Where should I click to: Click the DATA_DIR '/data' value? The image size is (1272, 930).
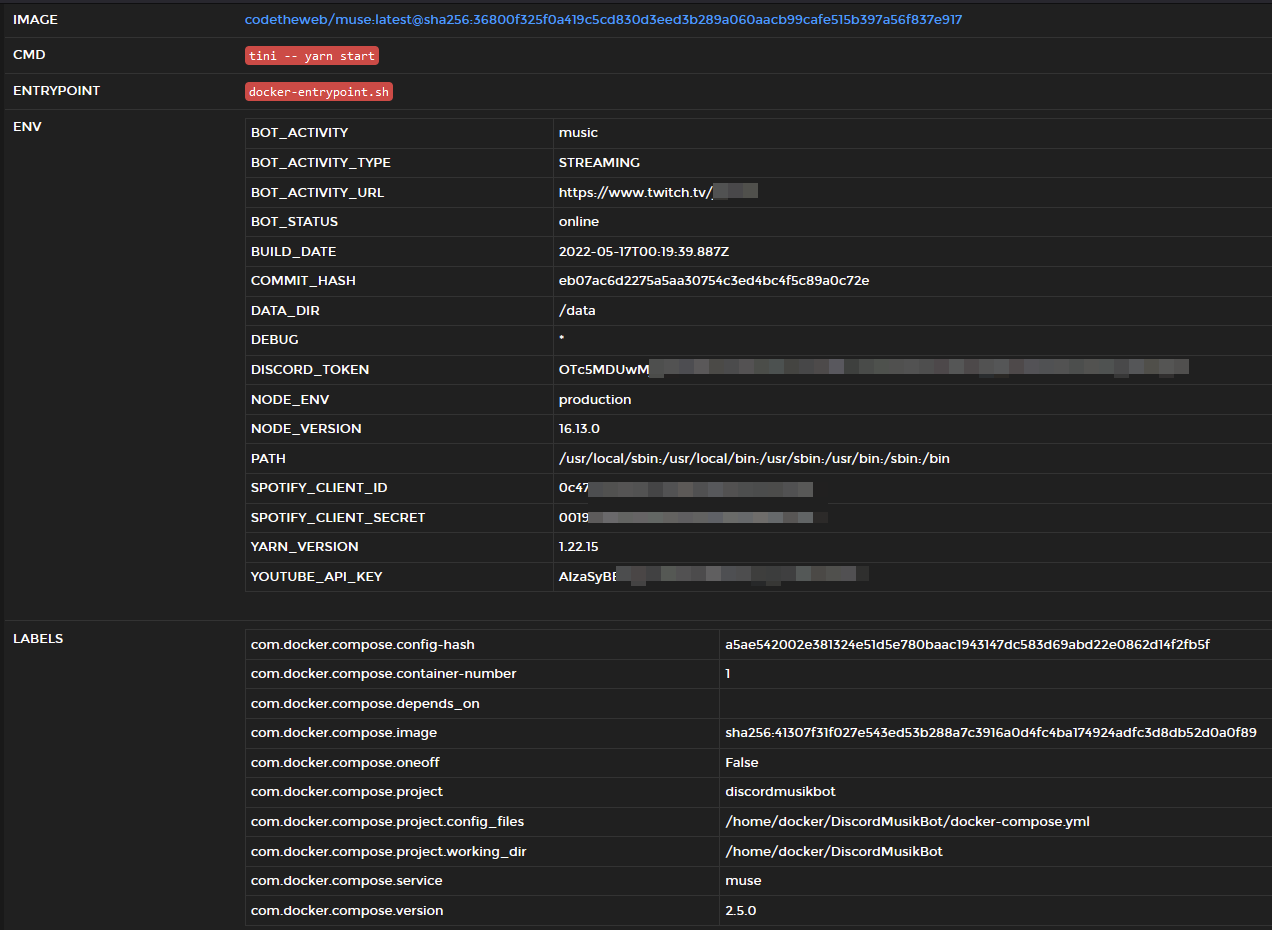(x=576, y=310)
